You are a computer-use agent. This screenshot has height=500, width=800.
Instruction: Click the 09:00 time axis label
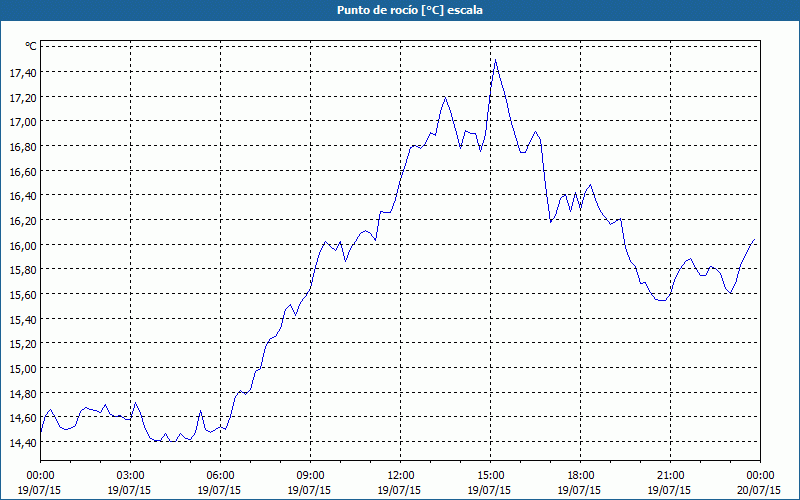point(310,476)
